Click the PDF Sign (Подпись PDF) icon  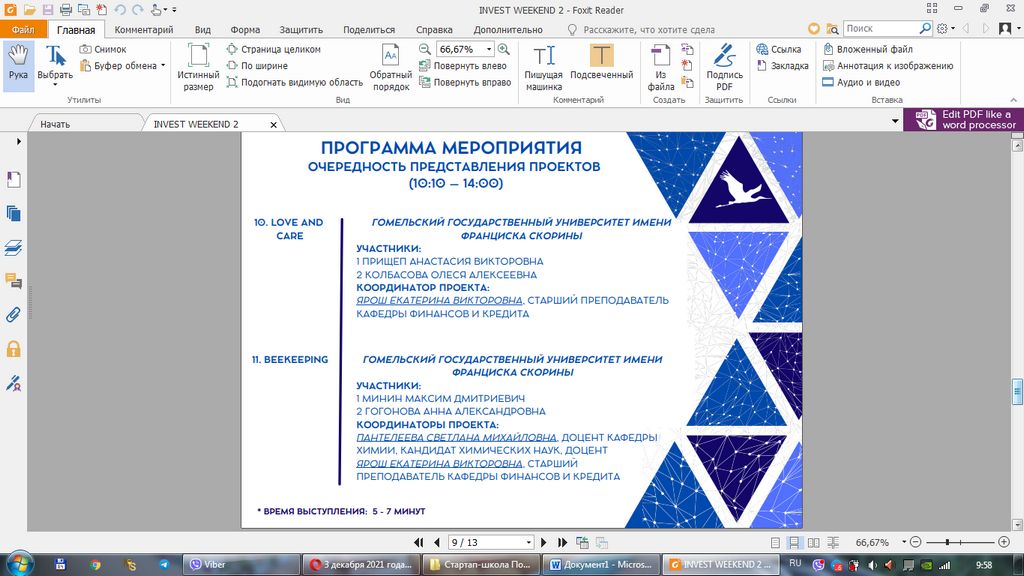pyautogui.click(x=724, y=67)
